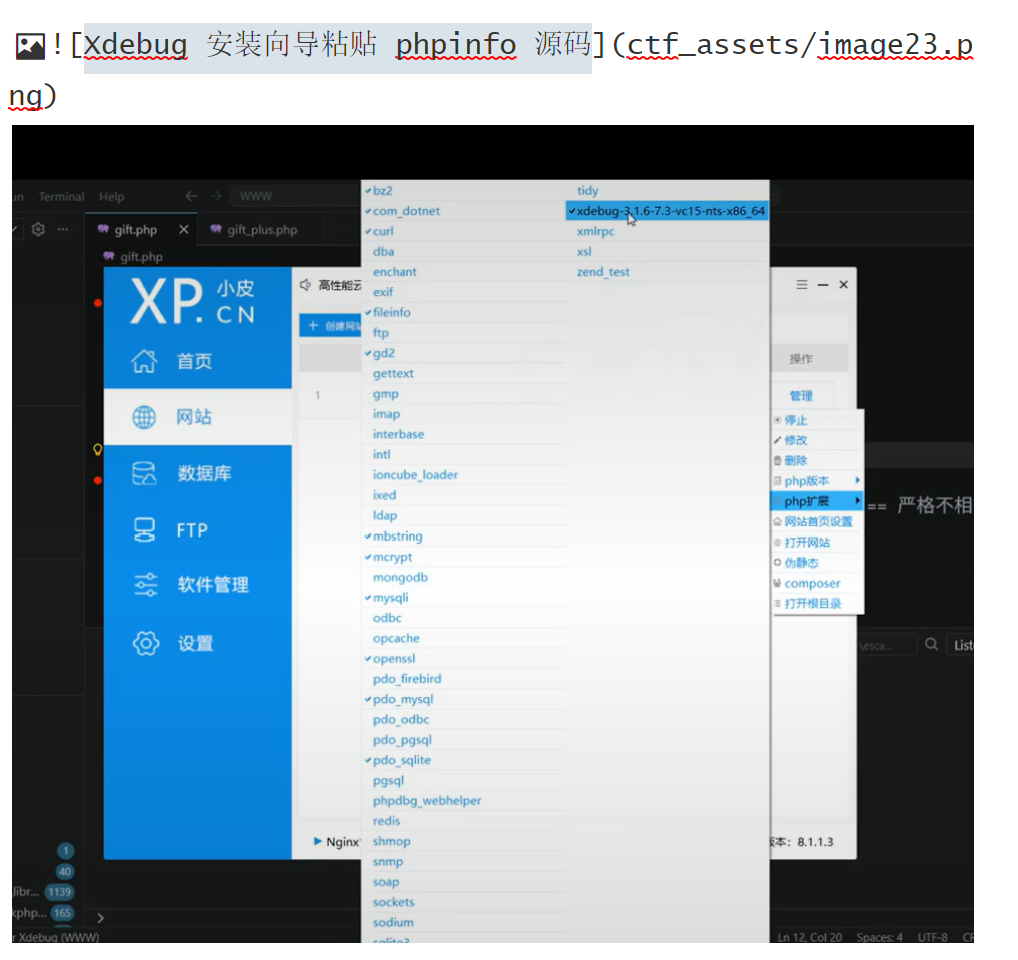Open the Help menu in editor
Viewport: 1018px width, 960px height.
[x=111, y=196]
